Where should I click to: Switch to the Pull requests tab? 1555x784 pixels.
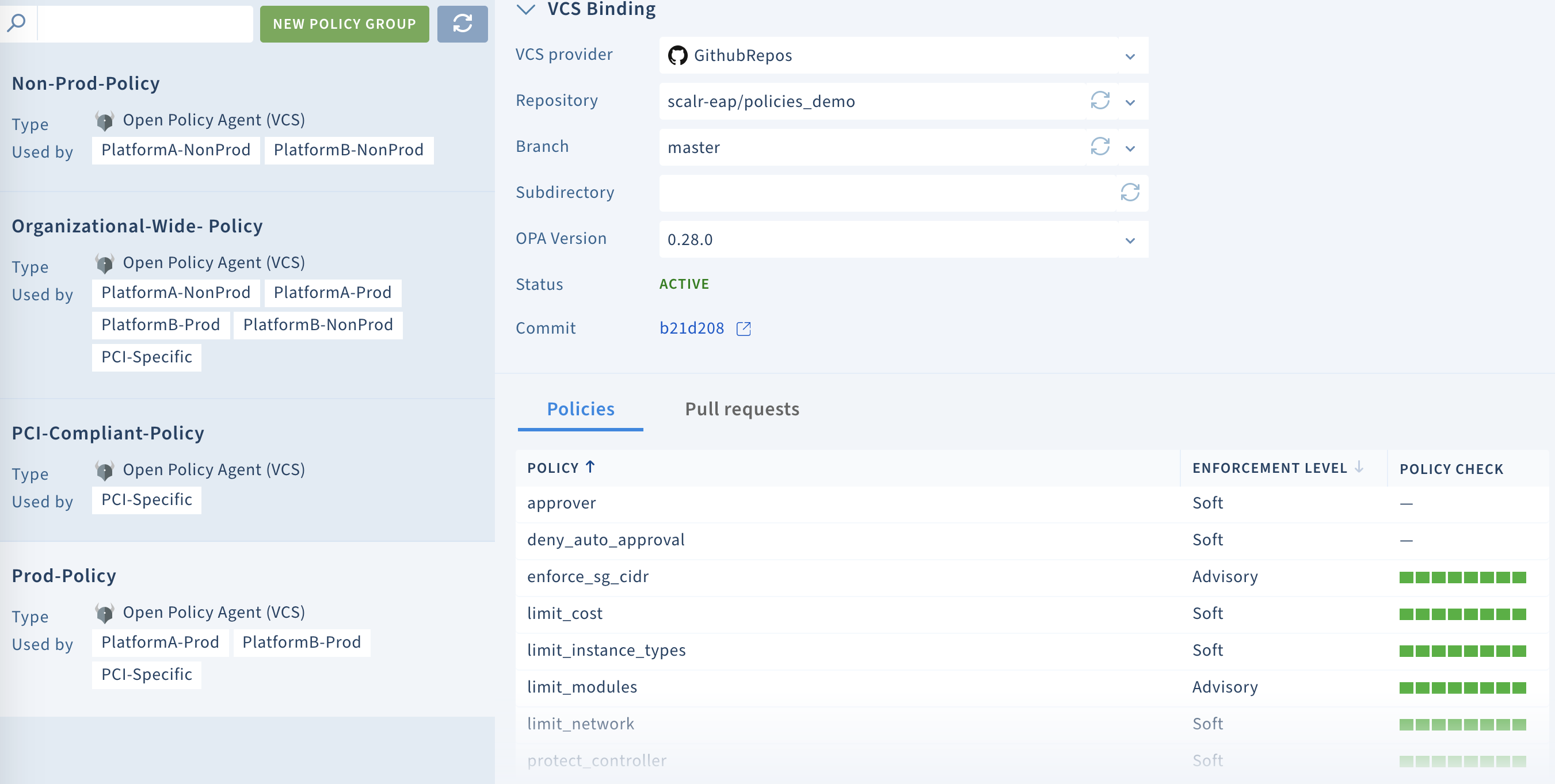coord(742,408)
